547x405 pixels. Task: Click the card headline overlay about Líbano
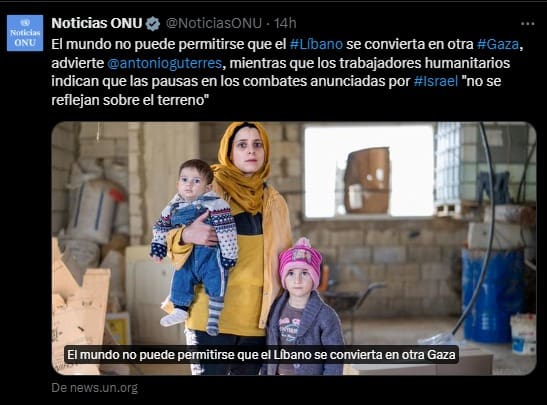(x=261, y=355)
